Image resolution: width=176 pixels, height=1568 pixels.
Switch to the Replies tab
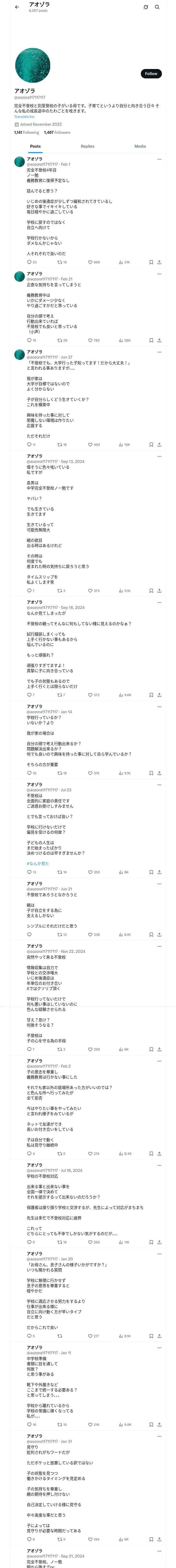(87, 146)
